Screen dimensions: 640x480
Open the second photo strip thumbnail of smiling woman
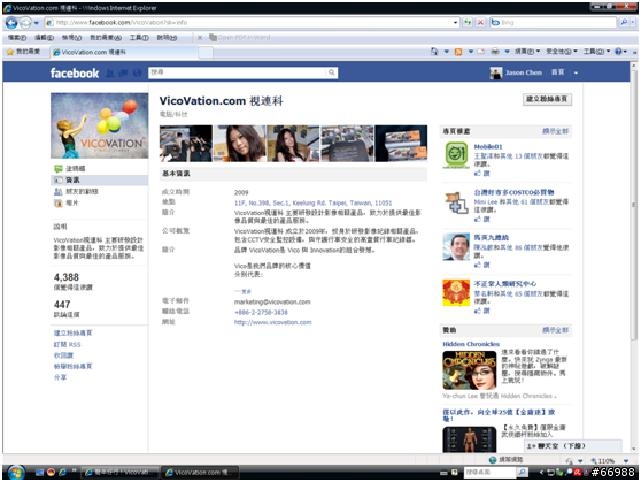[240, 143]
